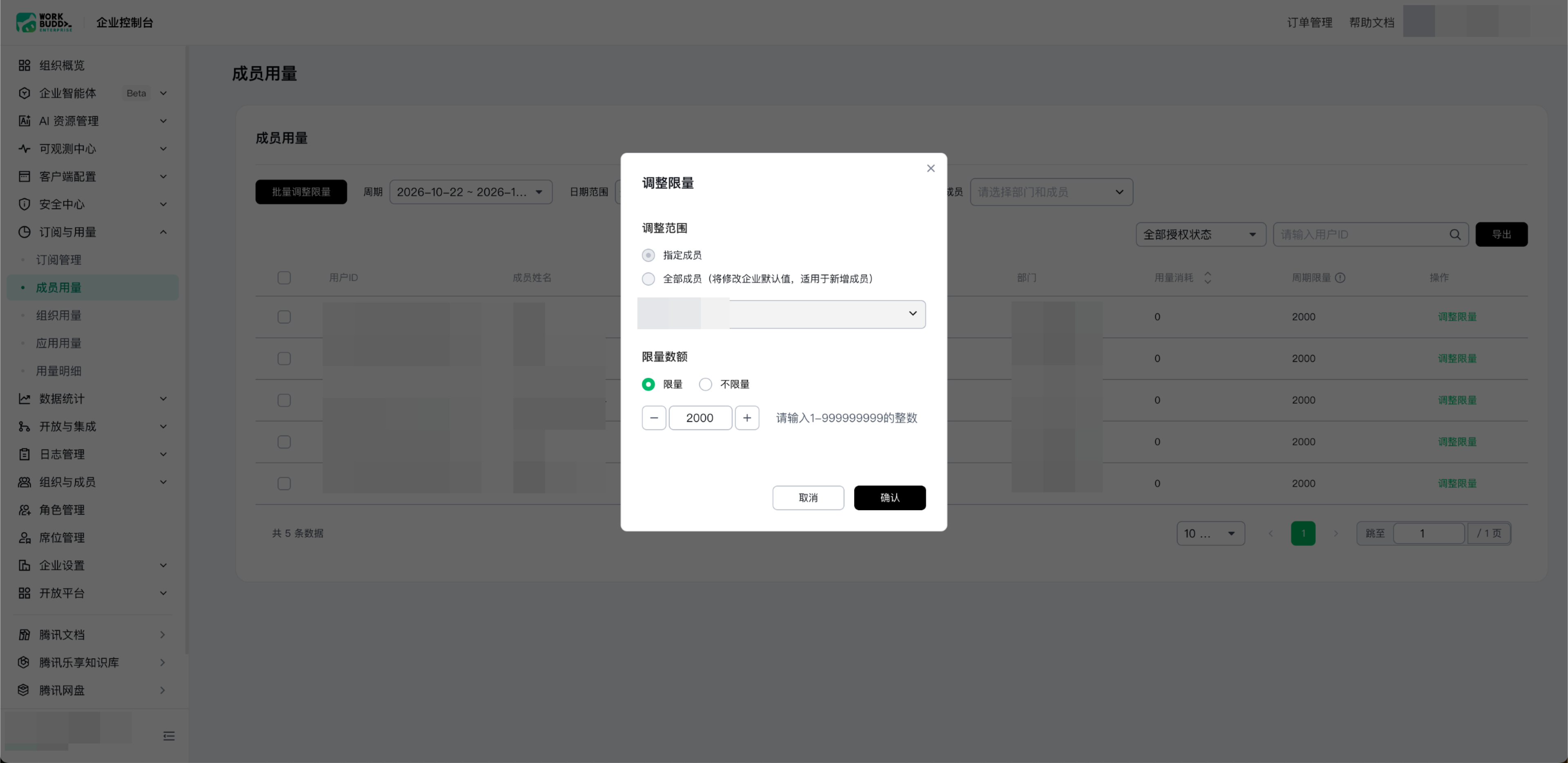Click the 订阅与用量 clock icon

point(24,232)
